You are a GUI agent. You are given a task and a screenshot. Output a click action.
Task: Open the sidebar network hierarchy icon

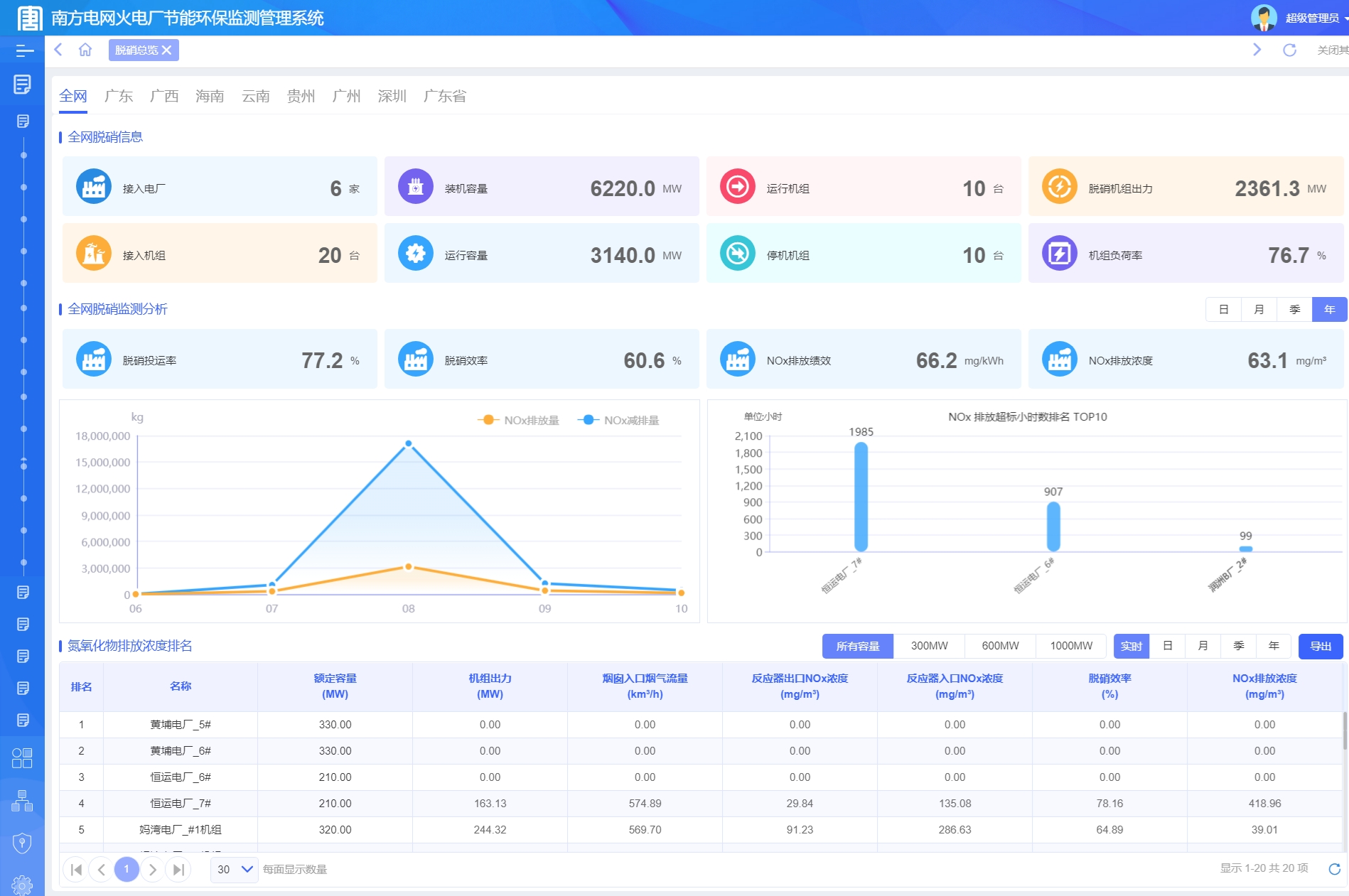point(22,801)
